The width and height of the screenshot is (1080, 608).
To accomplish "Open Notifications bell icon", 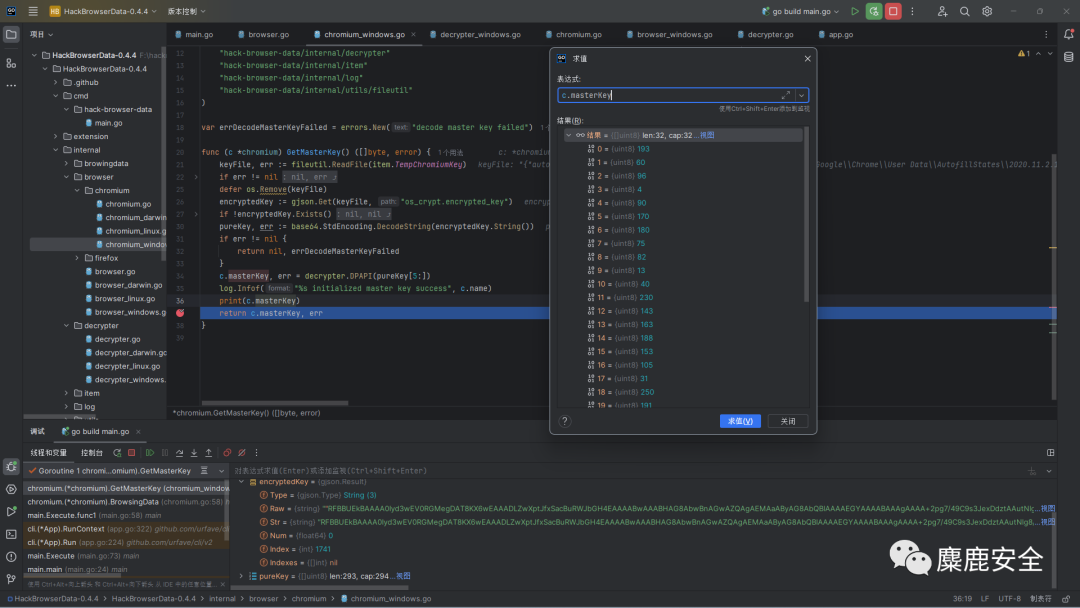I will tap(1068, 34).
